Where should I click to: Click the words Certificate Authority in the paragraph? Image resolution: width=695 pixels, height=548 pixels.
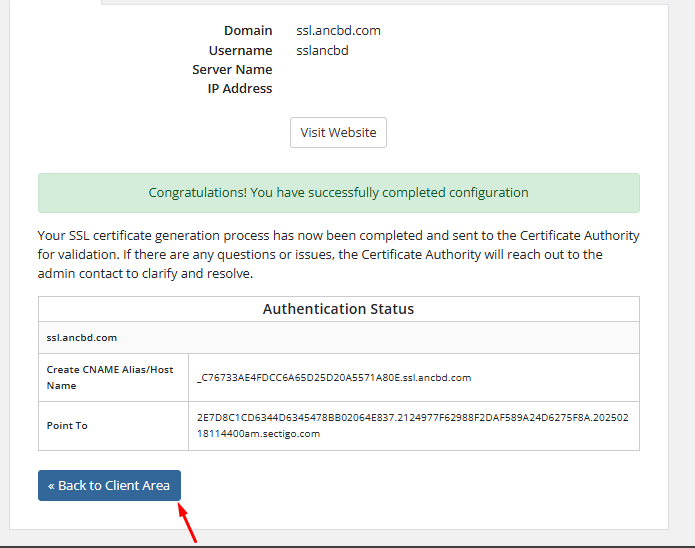(x=573, y=236)
